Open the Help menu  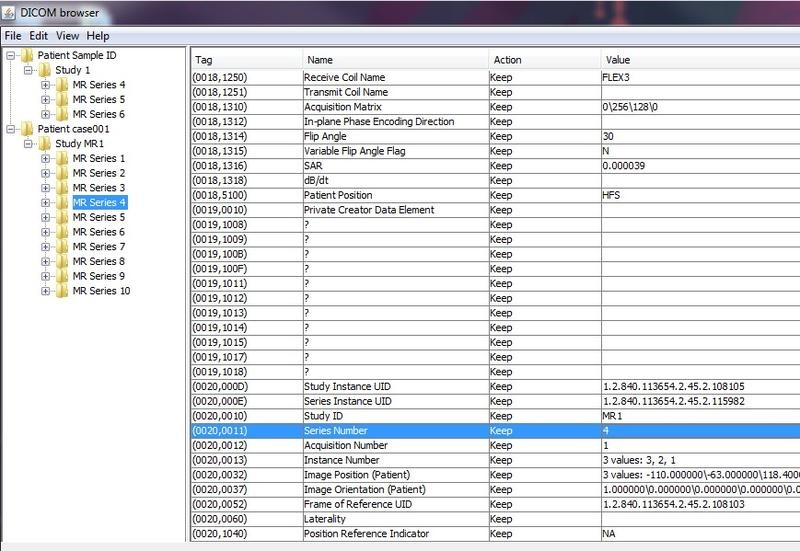tap(97, 36)
